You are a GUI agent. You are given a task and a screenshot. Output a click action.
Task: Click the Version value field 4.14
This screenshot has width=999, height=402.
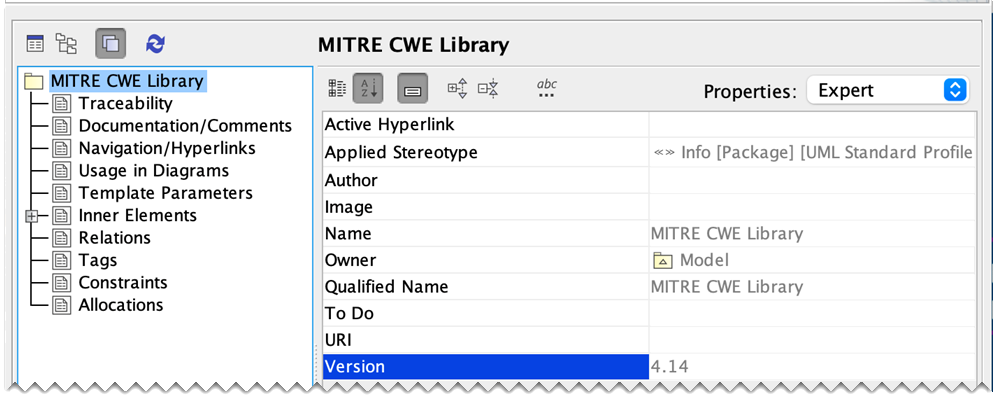point(810,367)
